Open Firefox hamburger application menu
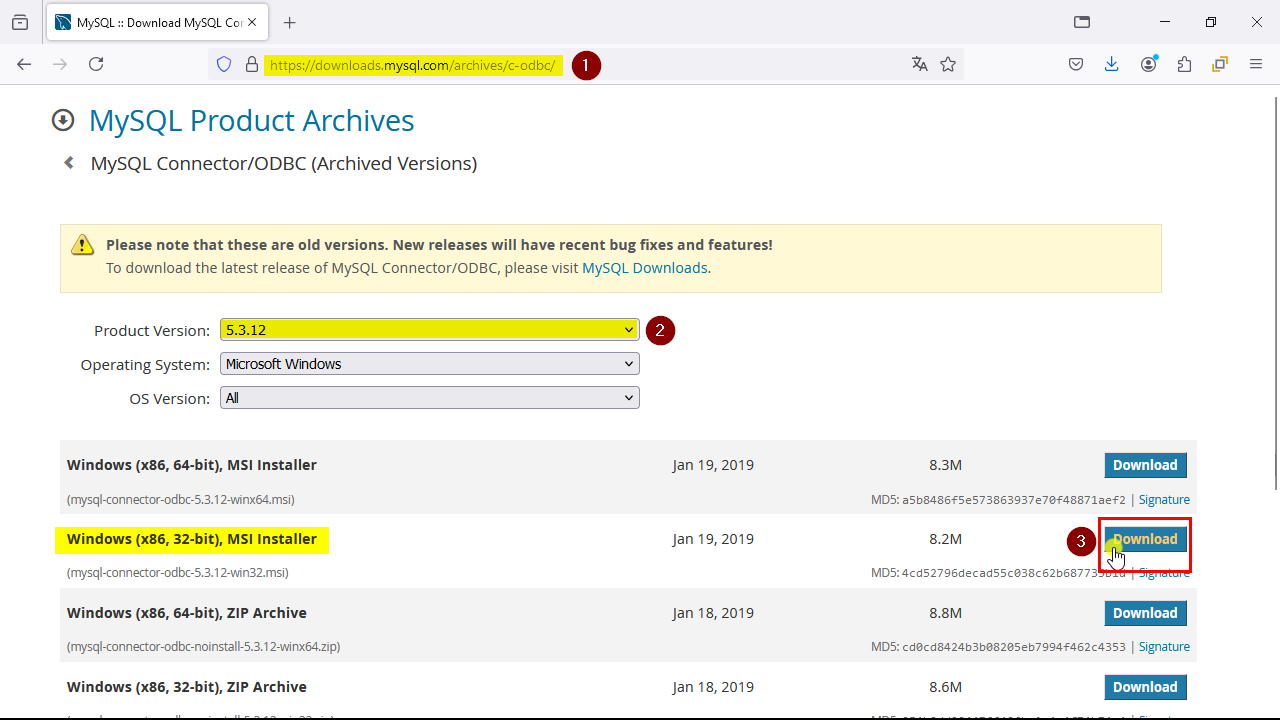Viewport: 1280px width, 720px height. point(1256,64)
